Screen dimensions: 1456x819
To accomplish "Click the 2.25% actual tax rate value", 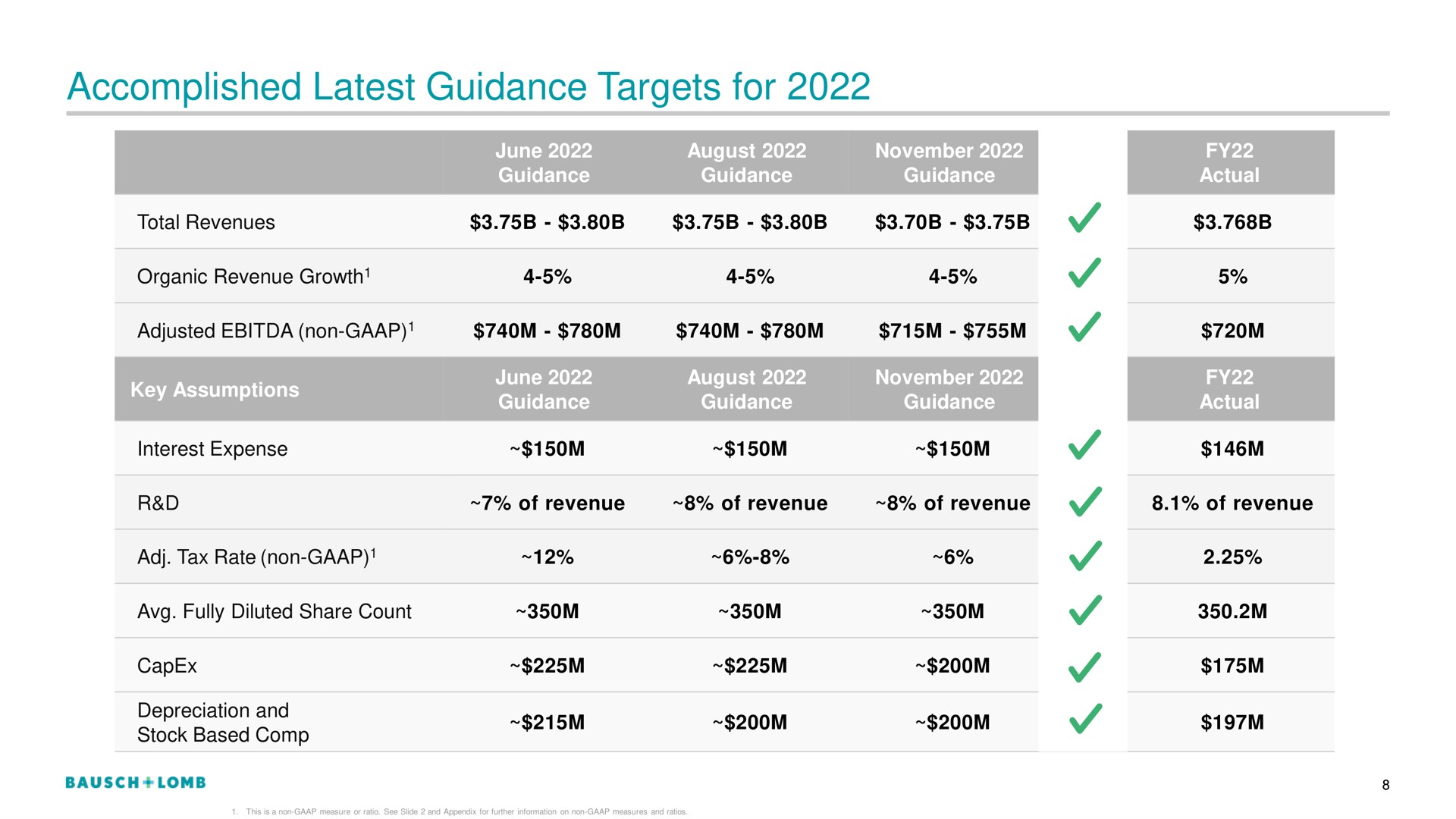I will tap(1232, 557).
